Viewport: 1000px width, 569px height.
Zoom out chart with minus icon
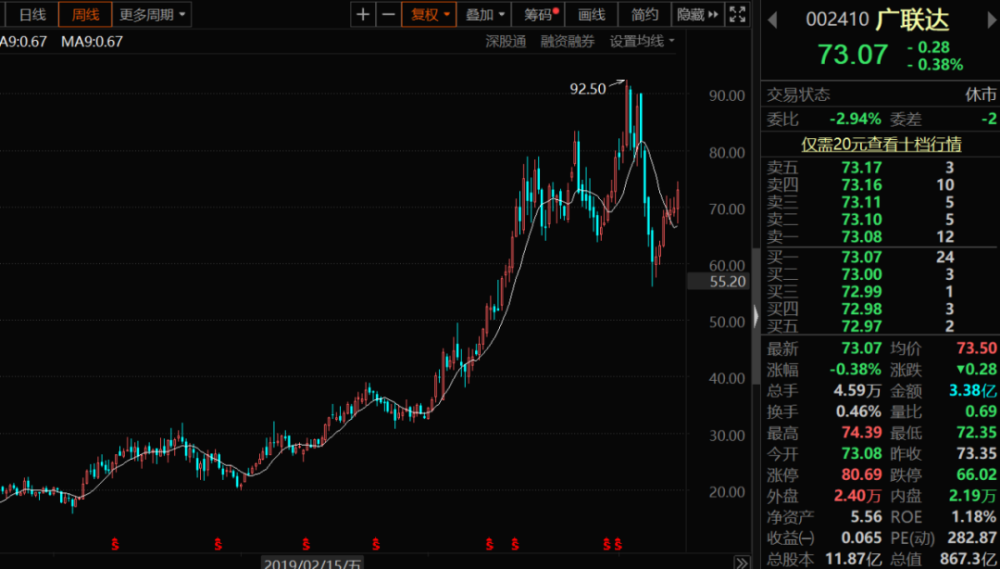click(388, 14)
